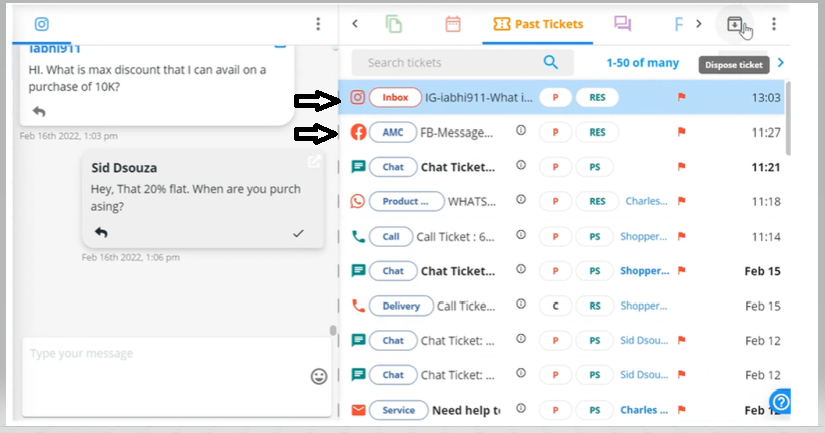Click the help question mark icon

point(781,402)
